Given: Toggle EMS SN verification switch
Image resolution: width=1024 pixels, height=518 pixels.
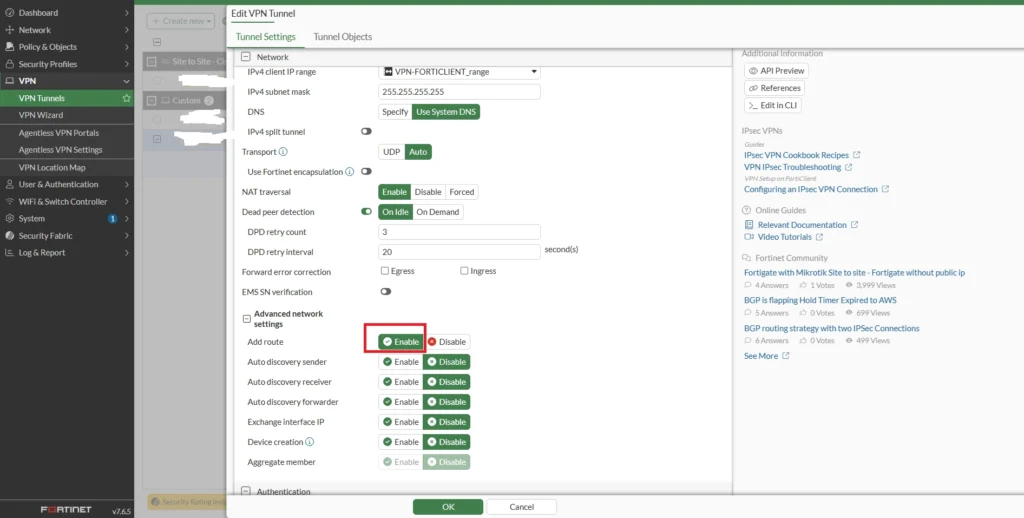Looking at the screenshot, I should [386, 292].
